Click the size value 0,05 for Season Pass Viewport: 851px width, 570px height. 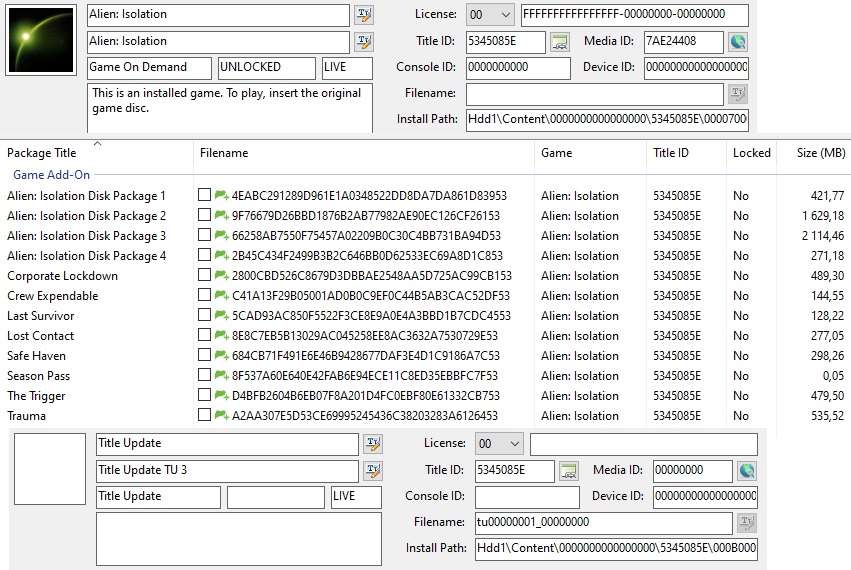click(x=833, y=376)
